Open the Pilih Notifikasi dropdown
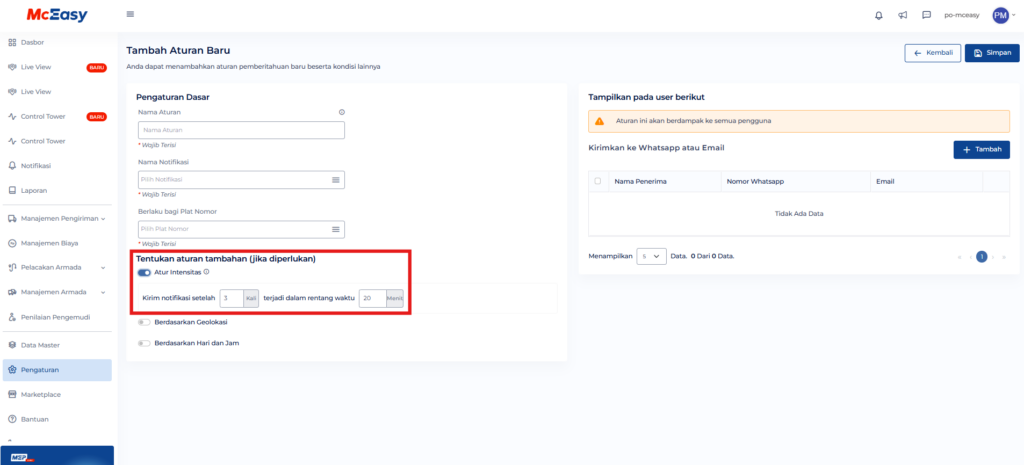Viewport: 1024px width, 465px height. click(241, 180)
